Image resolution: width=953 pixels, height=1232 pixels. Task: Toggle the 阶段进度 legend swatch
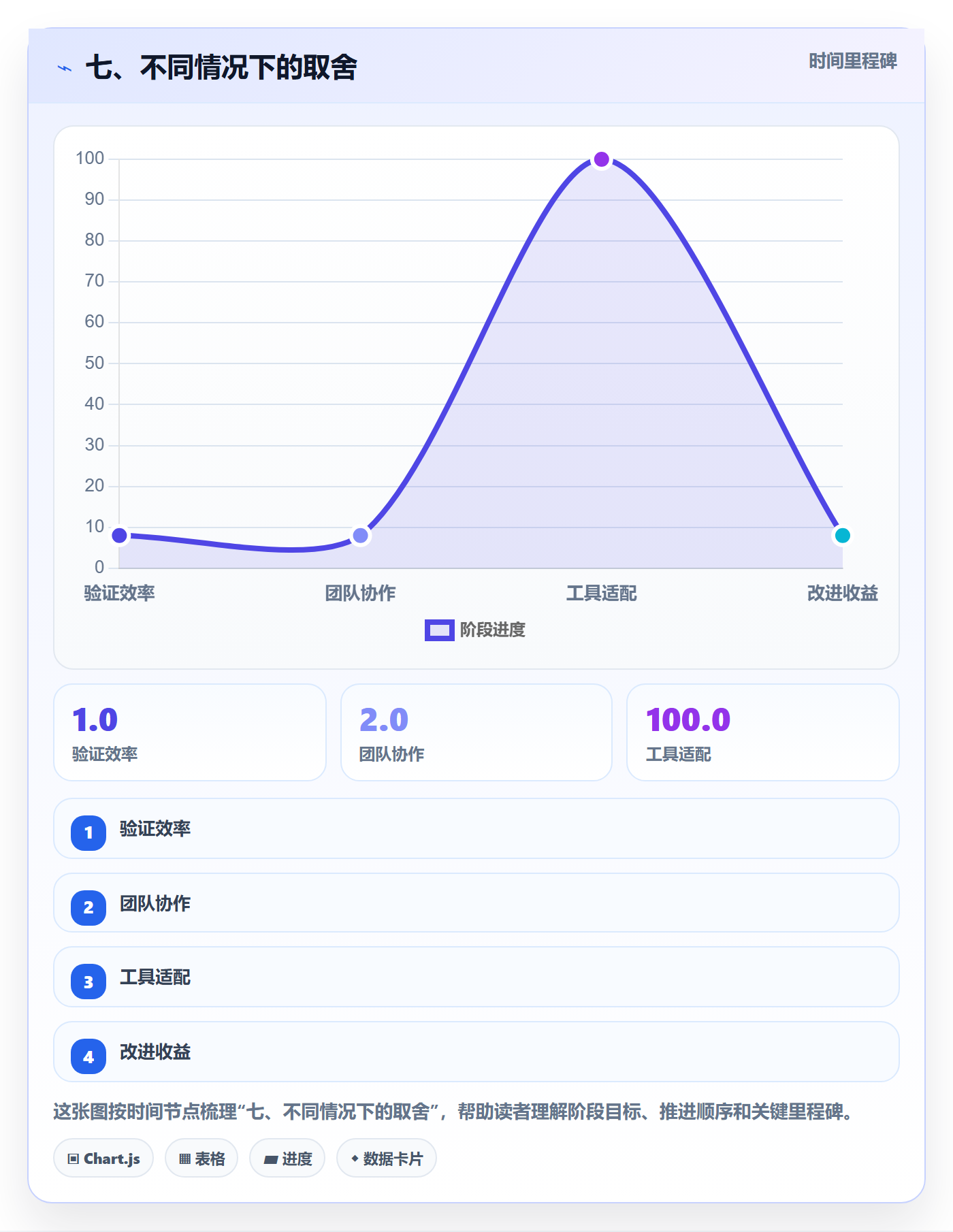pyautogui.click(x=439, y=630)
